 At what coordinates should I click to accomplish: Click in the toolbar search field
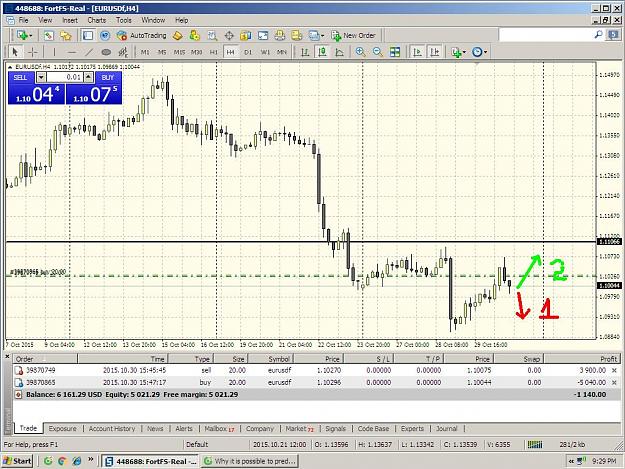pos(545,35)
